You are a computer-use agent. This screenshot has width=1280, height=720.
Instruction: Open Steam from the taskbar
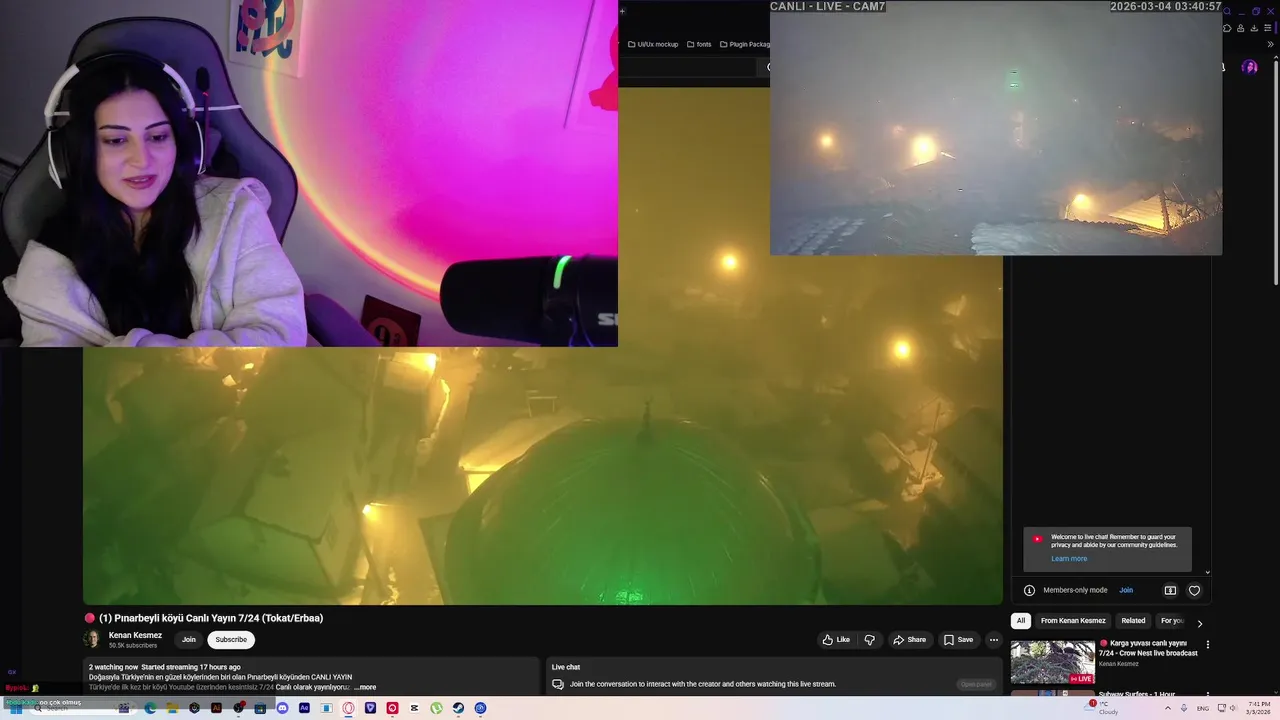tap(458, 708)
